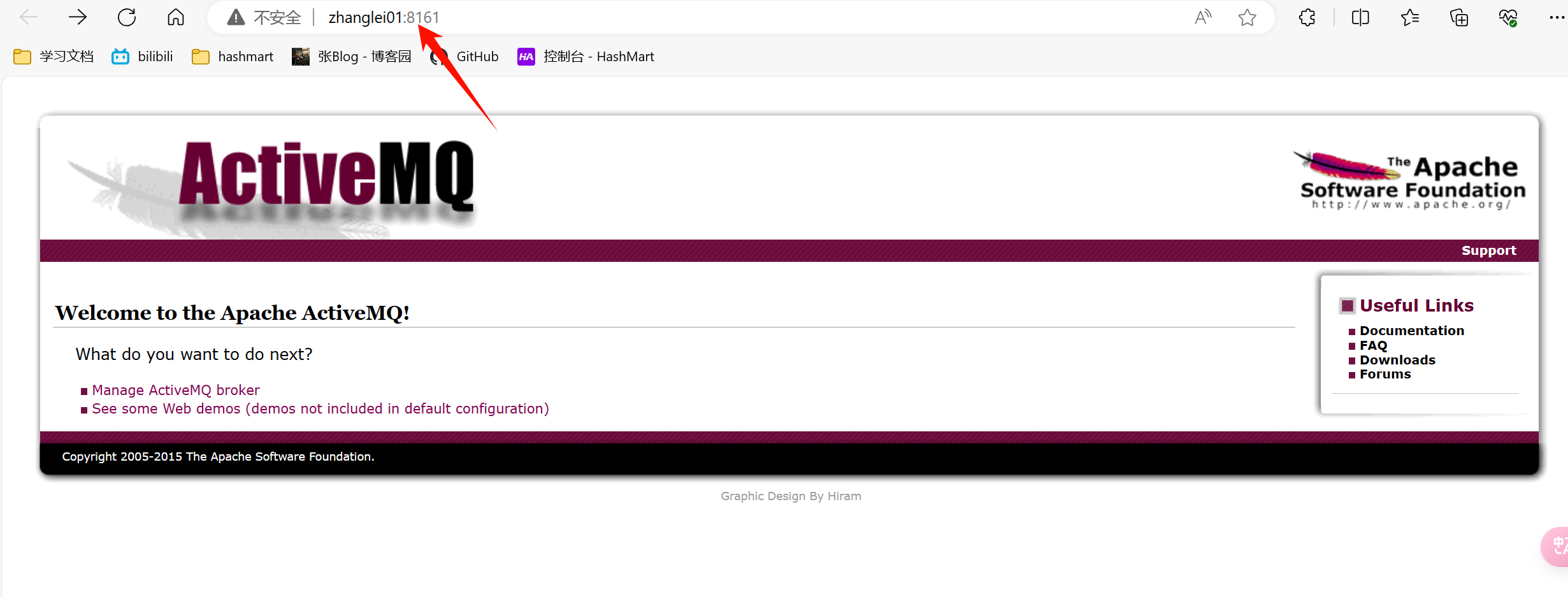This screenshot has height=597, width=1568.
Task: Open the browser Extensions puzzle icon
Action: click(x=1307, y=17)
